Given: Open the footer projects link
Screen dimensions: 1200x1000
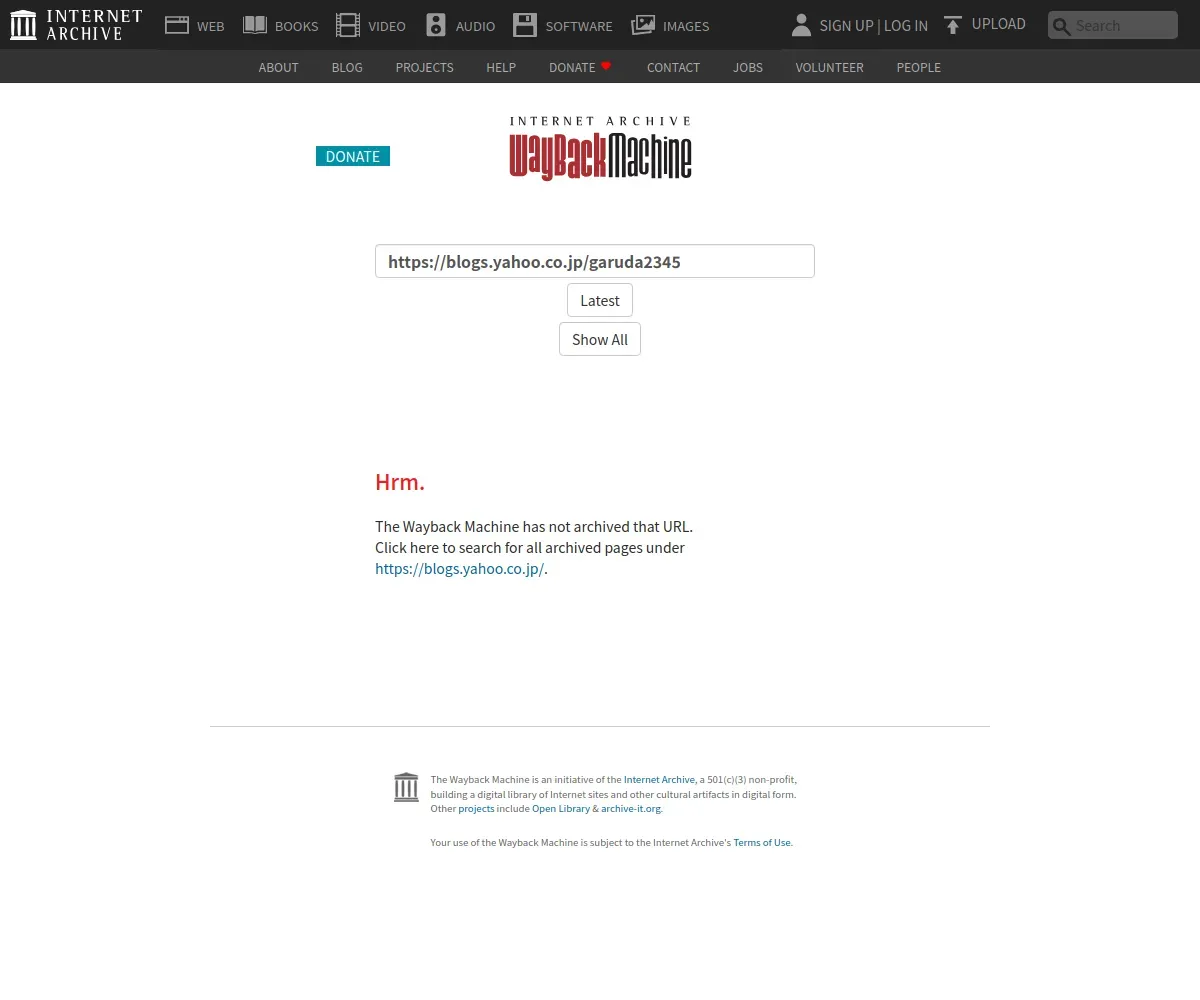Looking at the screenshot, I should point(476,808).
